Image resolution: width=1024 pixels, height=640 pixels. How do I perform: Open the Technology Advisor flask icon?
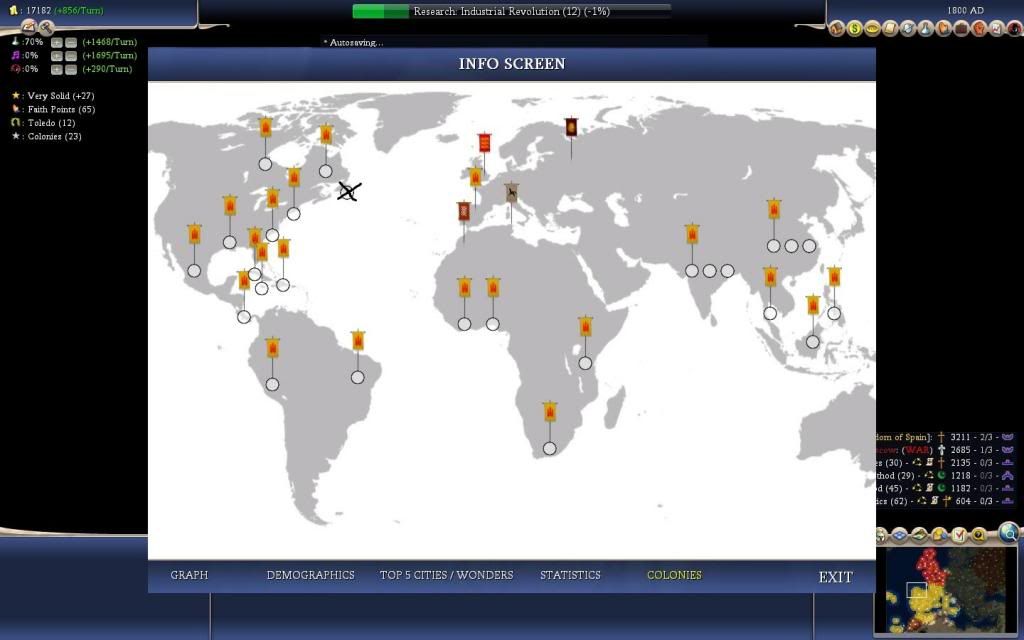[926, 29]
